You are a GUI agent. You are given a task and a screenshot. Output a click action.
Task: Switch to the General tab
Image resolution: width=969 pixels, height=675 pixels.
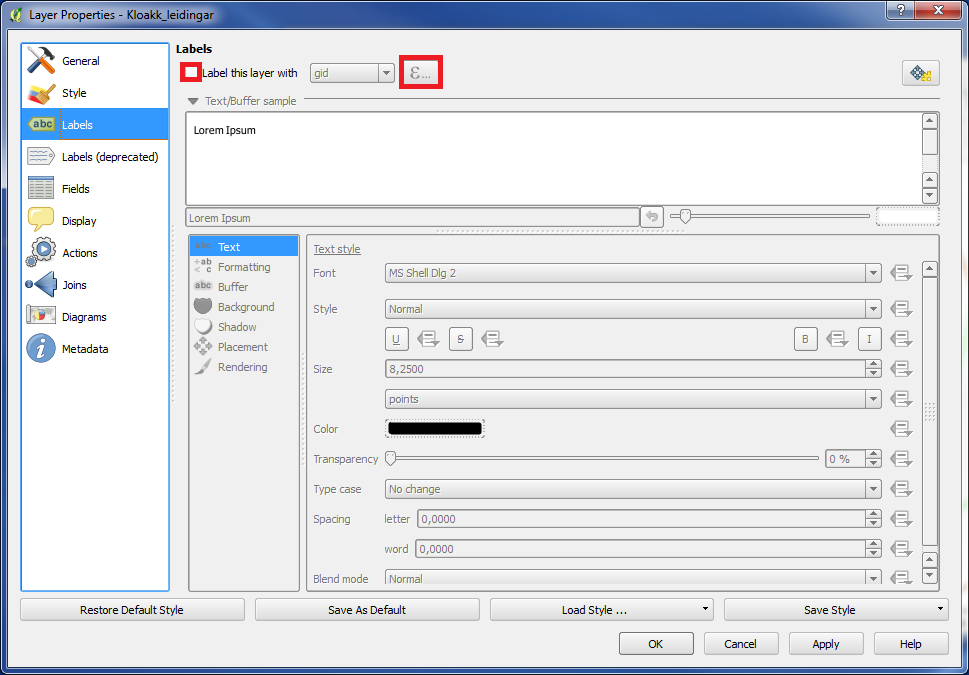coord(95,61)
